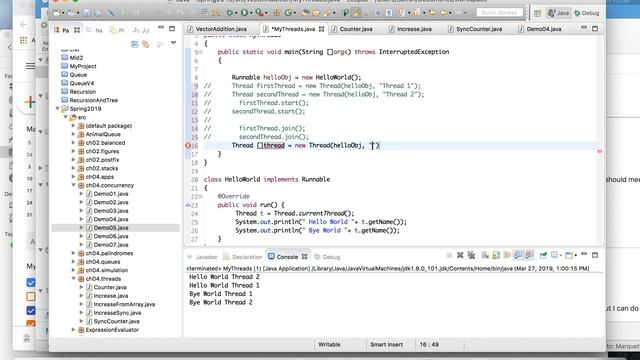The image size is (640, 360).
Task: Toggle Show Console When Standard Error Changes
Action: 529,255
